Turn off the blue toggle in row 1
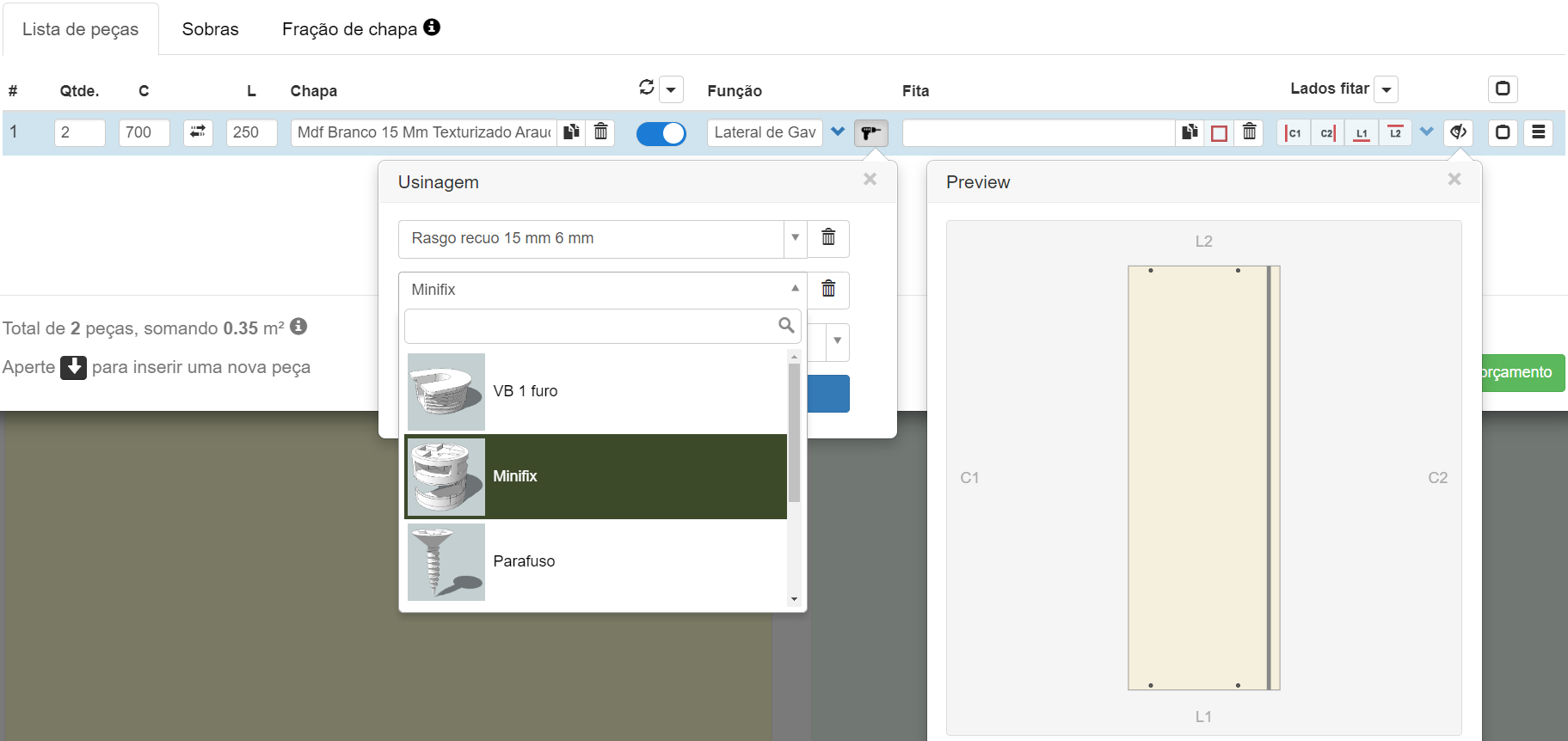Screen dimensions: 1568x741 661,133
